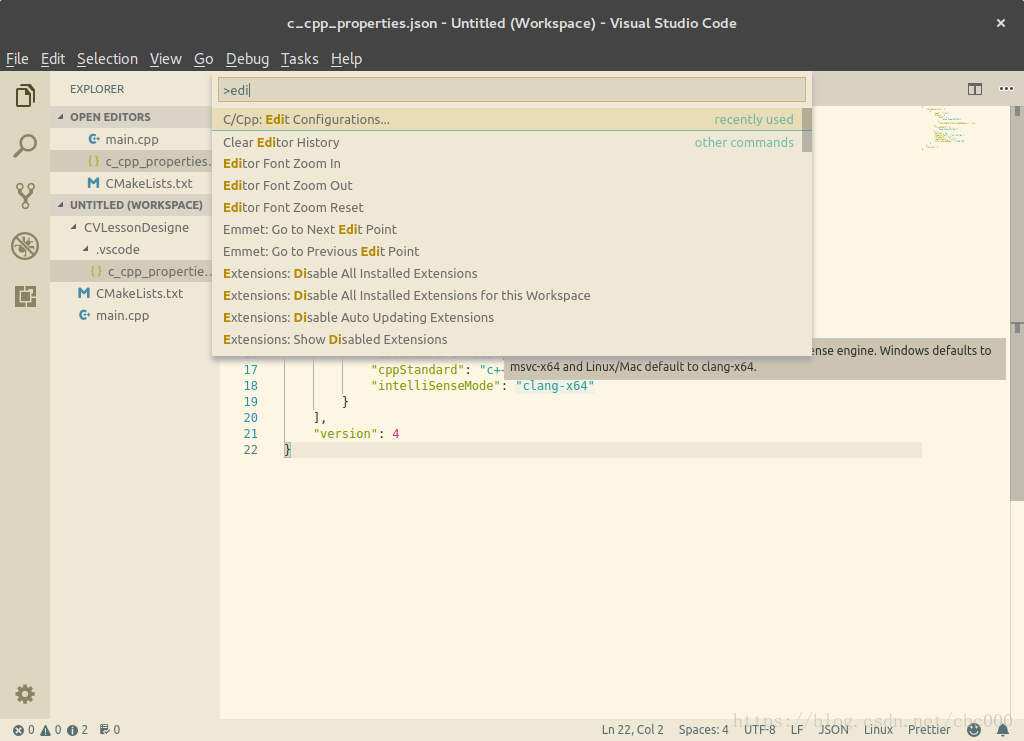
Task: Click the split editor icon
Action: click(974, 89)
